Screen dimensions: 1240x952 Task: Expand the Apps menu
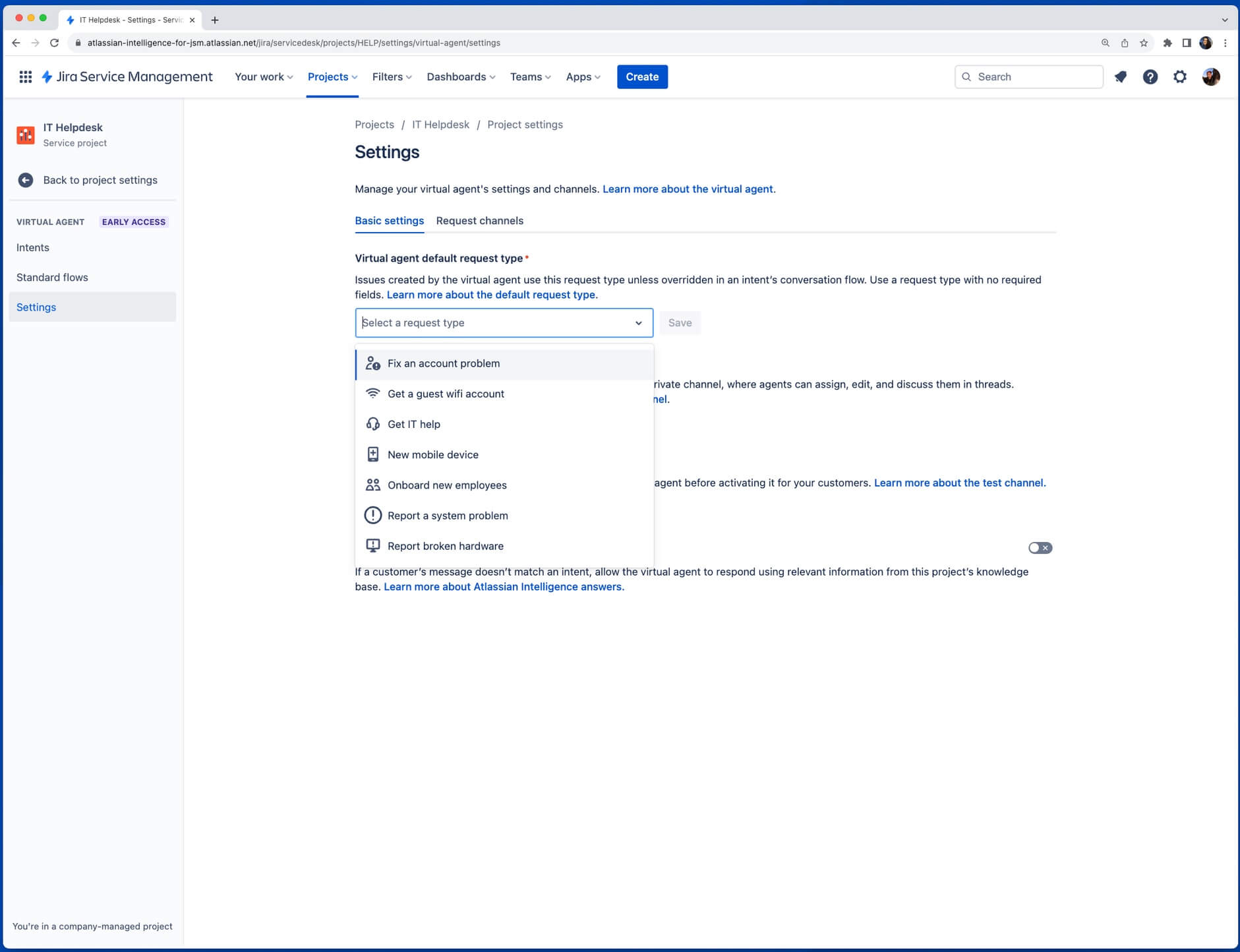[582, 76]
